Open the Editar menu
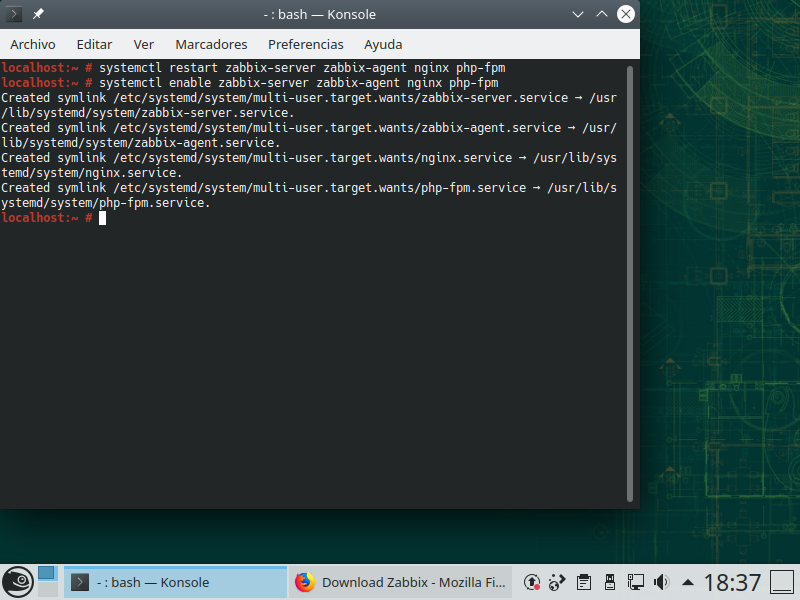This screenshot has height=600, width=800. 94,44
